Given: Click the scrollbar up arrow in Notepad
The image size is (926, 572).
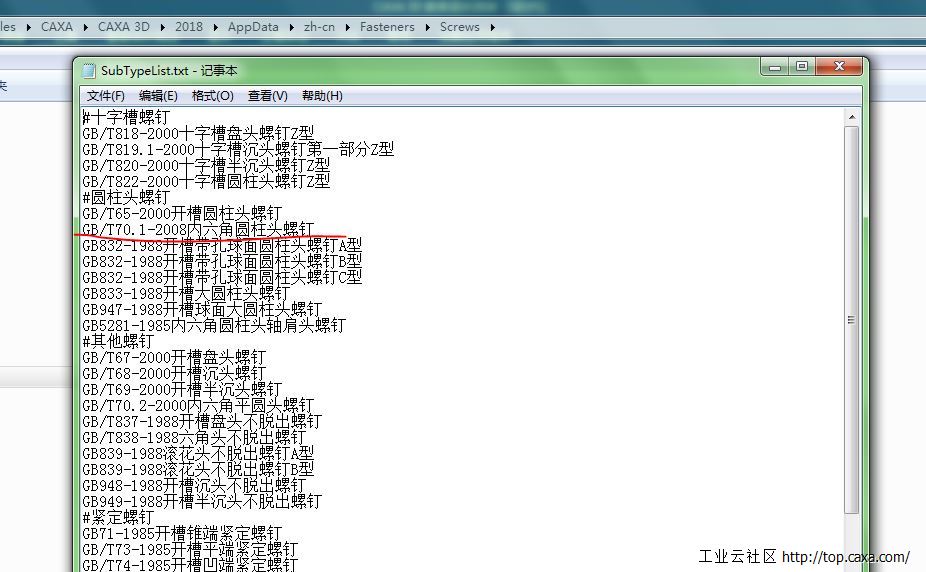Looking at the screenshot, I should (x=852, y=117).
